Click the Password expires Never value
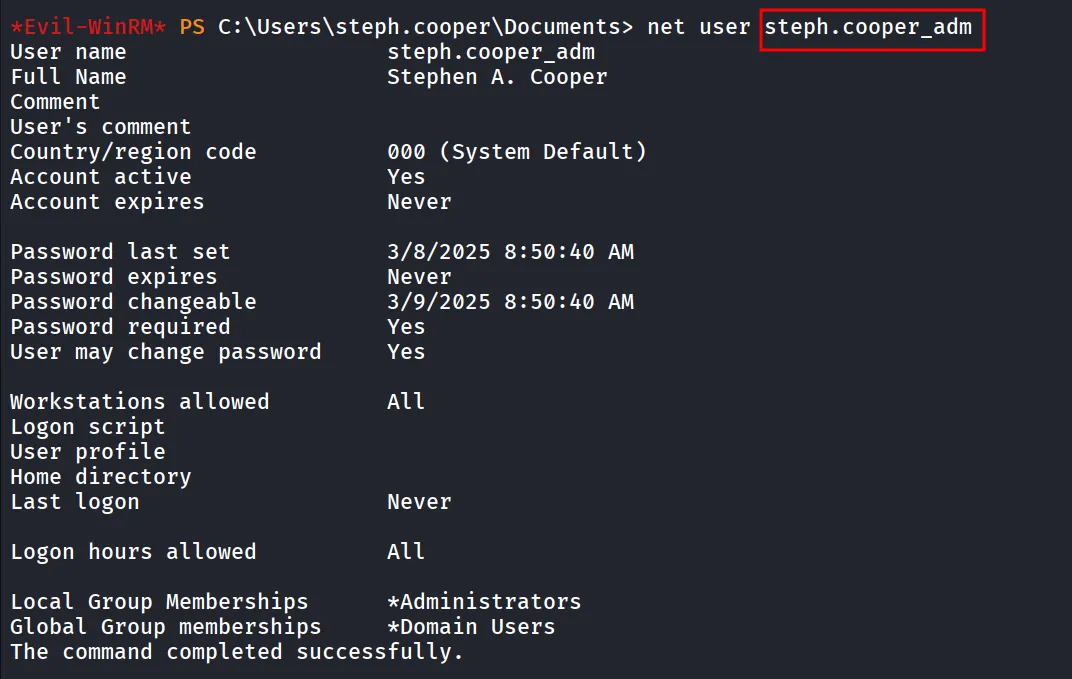This screenshot has width=1072, height=679. pyautogui.click(x=419, y=277)
